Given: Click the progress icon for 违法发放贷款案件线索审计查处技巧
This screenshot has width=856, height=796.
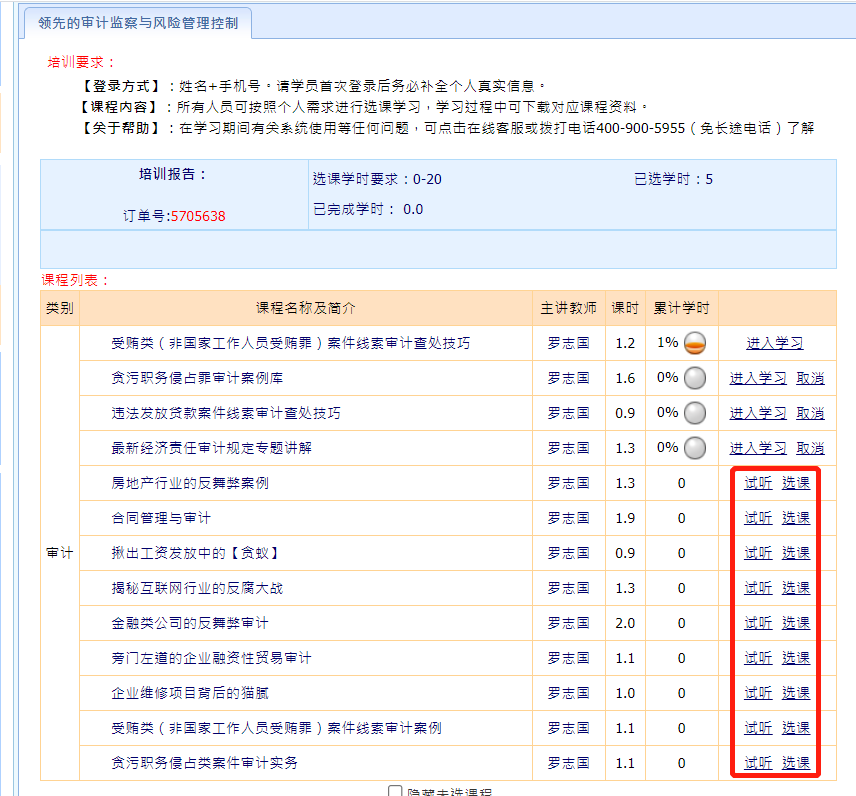Looking at the screenshot, I should click(x=695, y=413).
